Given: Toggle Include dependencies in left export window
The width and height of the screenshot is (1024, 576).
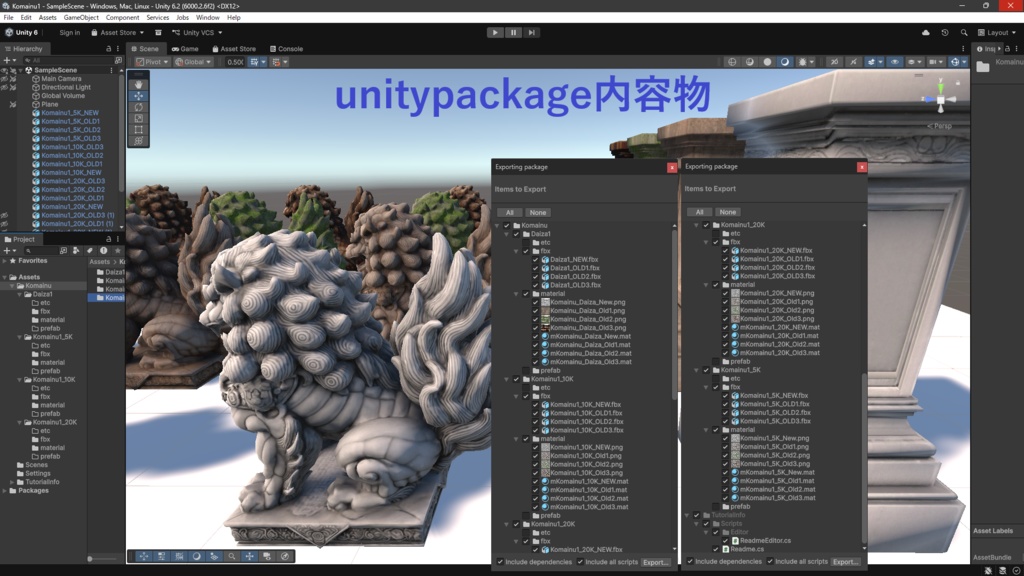Looking at the screenshot, I should pos(500,562).
